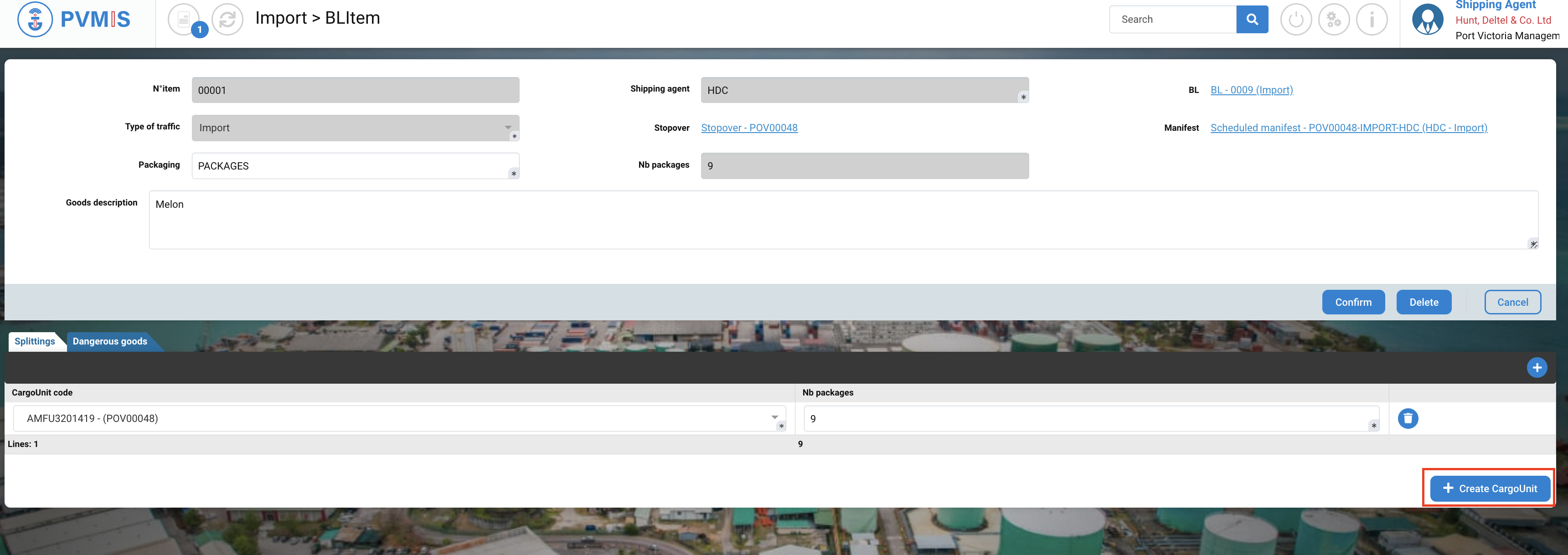The width and height of the screenshot is (1568, 555).
Task: Open the user profile avatar icon
Action: pyautogui.click(x=1427, y=20)
